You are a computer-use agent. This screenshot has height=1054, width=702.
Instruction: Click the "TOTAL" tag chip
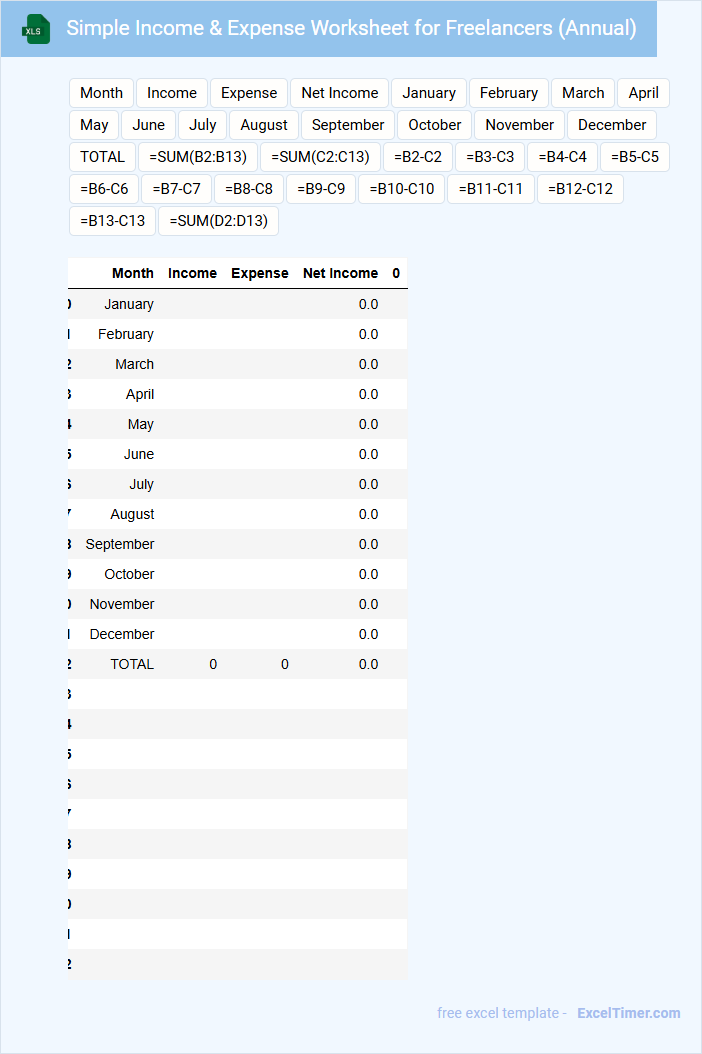[102, 157]
